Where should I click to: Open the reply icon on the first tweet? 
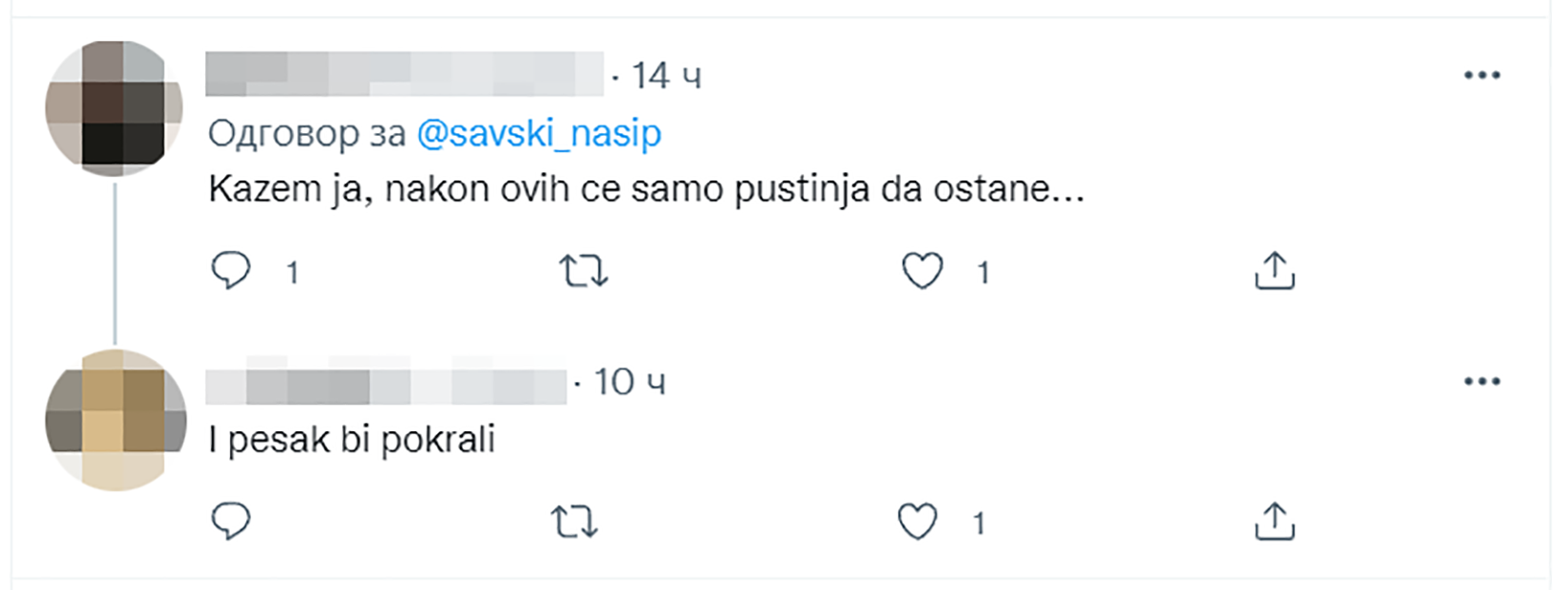[x=231, y=272]
